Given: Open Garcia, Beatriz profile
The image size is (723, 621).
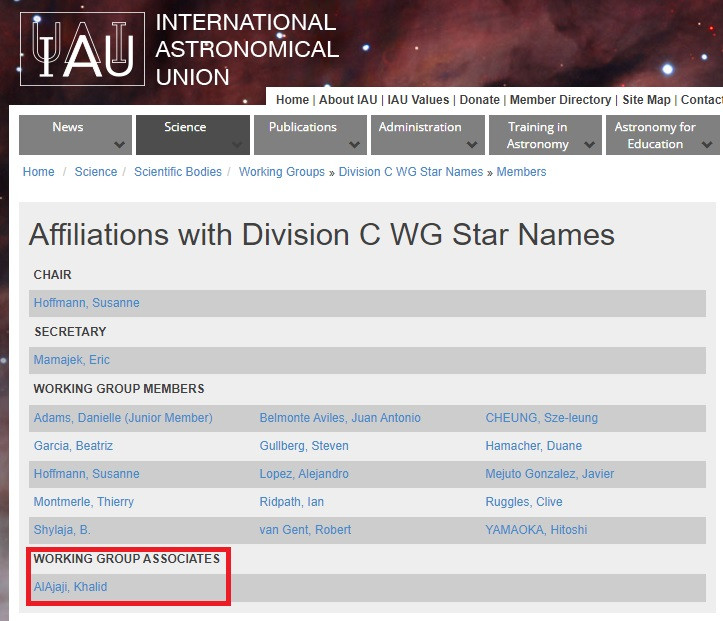Looking at the screenshot, I should click(73, 446).
